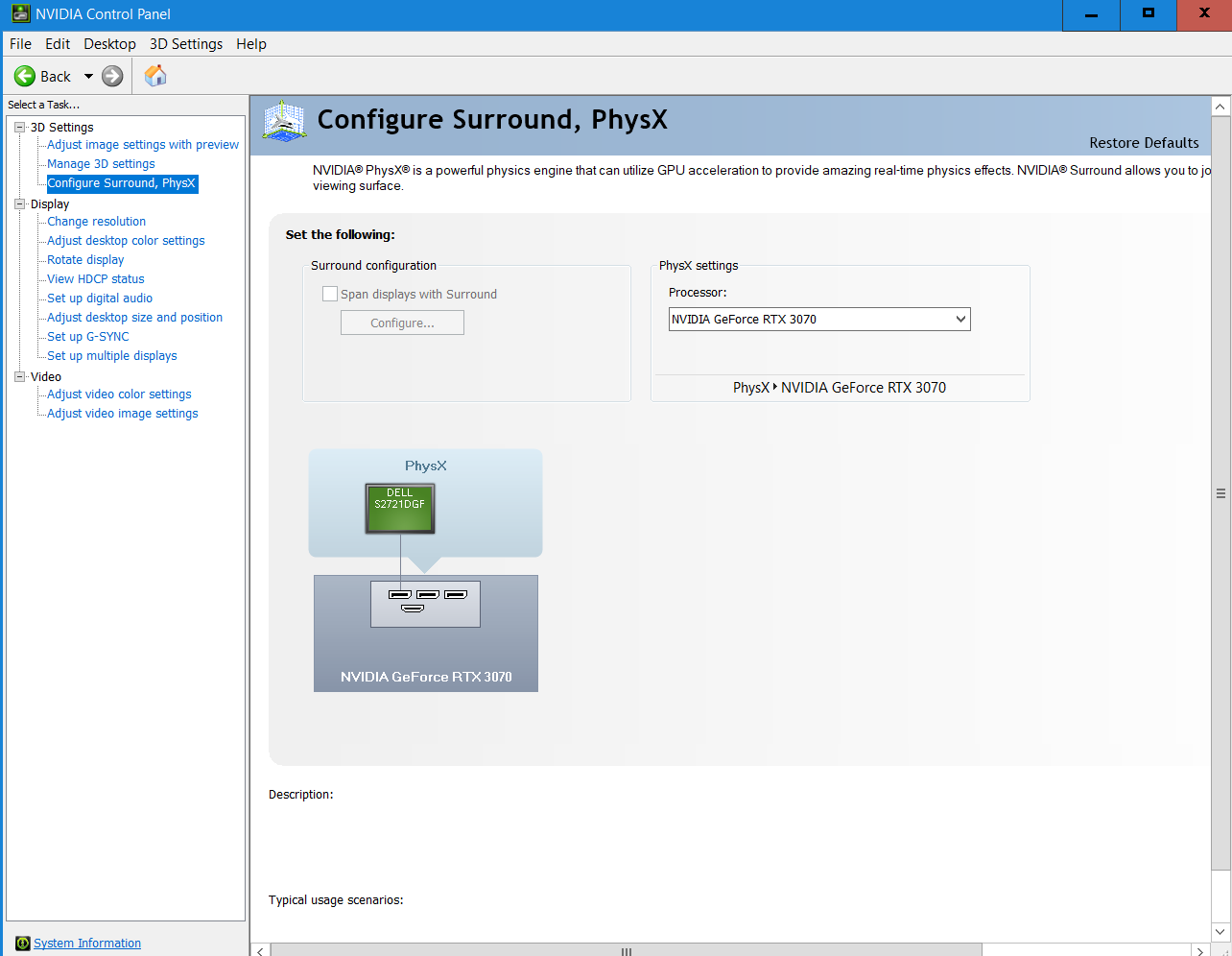Click the grey Forward arrow icon

pyautogui.click(x=112, y=76)
